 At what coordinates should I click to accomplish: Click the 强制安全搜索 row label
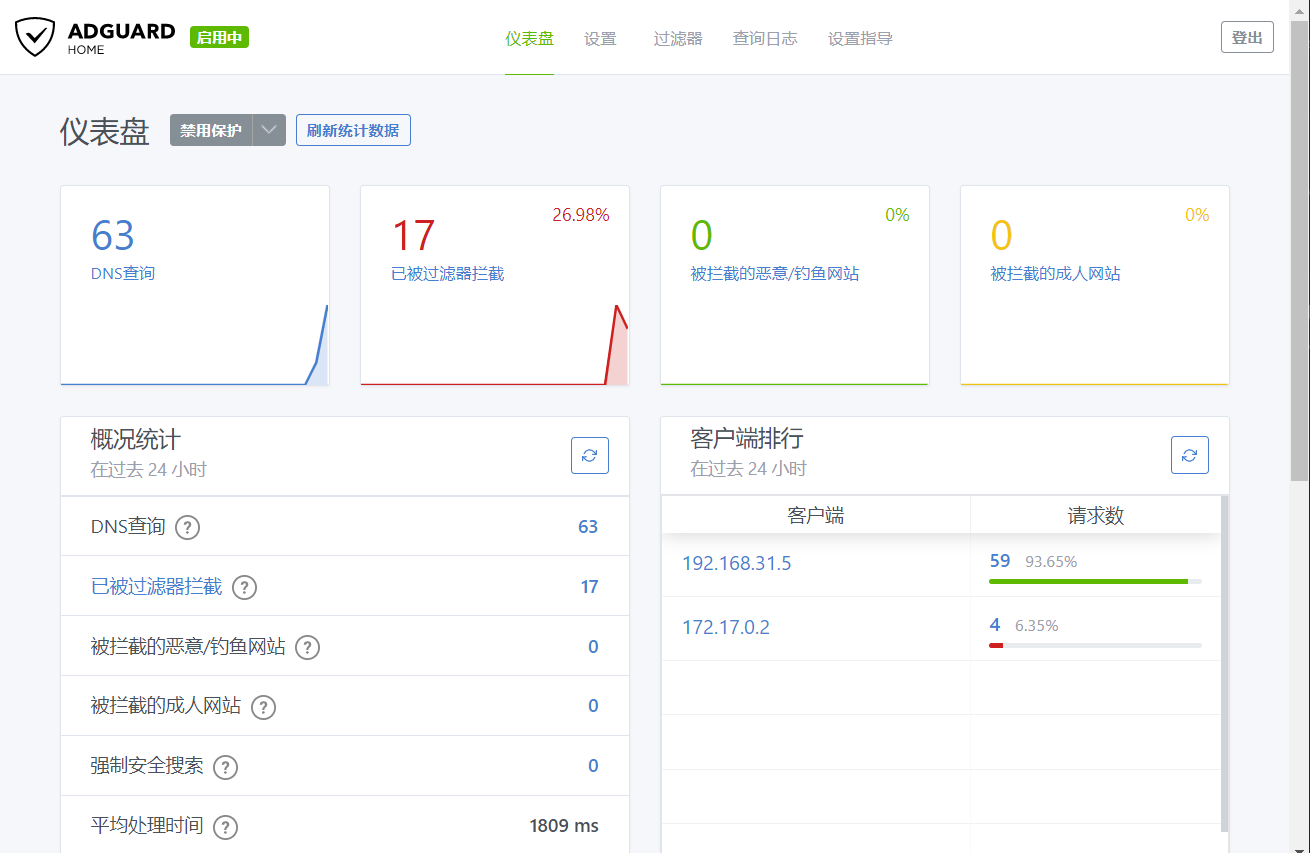click(147, 766)
